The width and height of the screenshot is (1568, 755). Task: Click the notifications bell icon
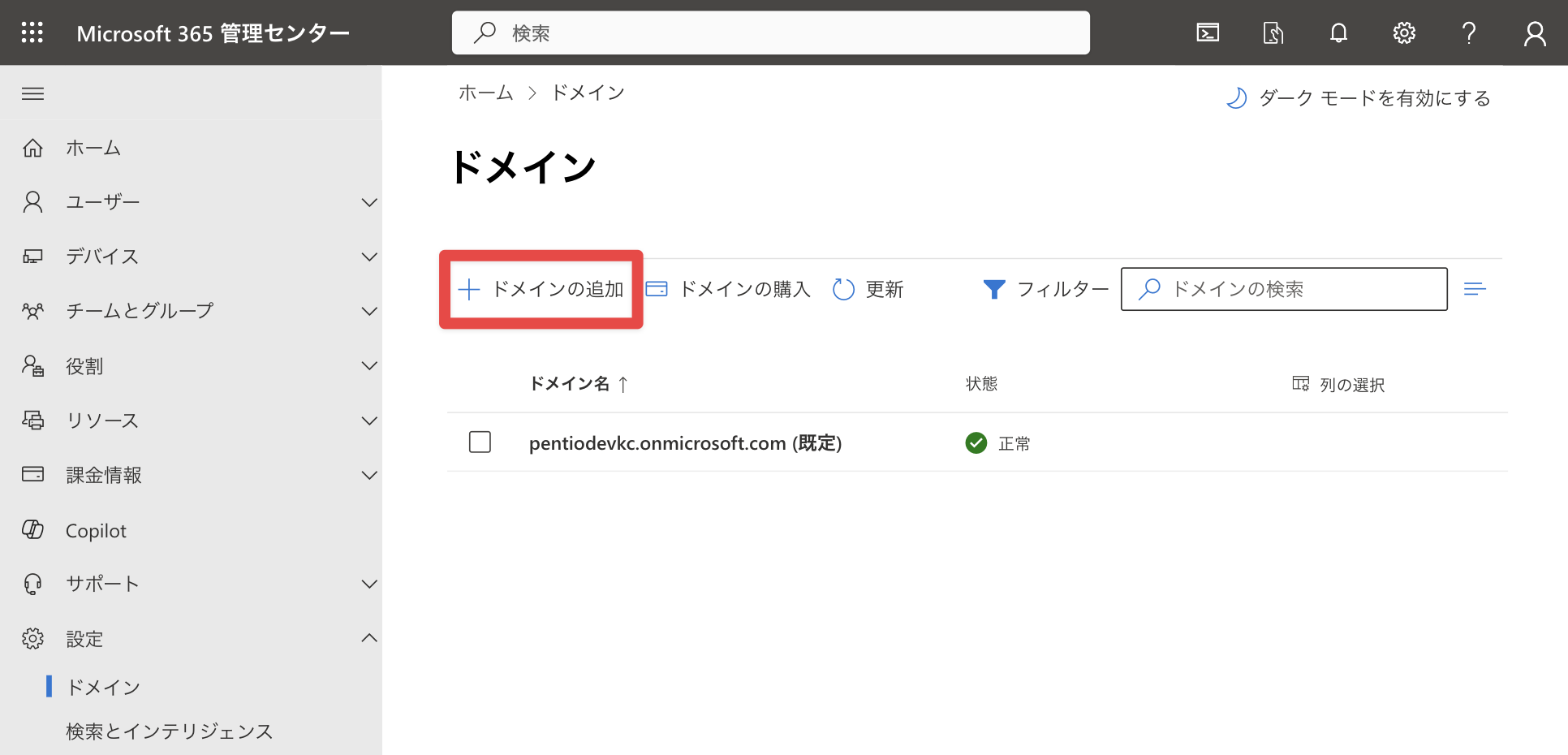1338,32
